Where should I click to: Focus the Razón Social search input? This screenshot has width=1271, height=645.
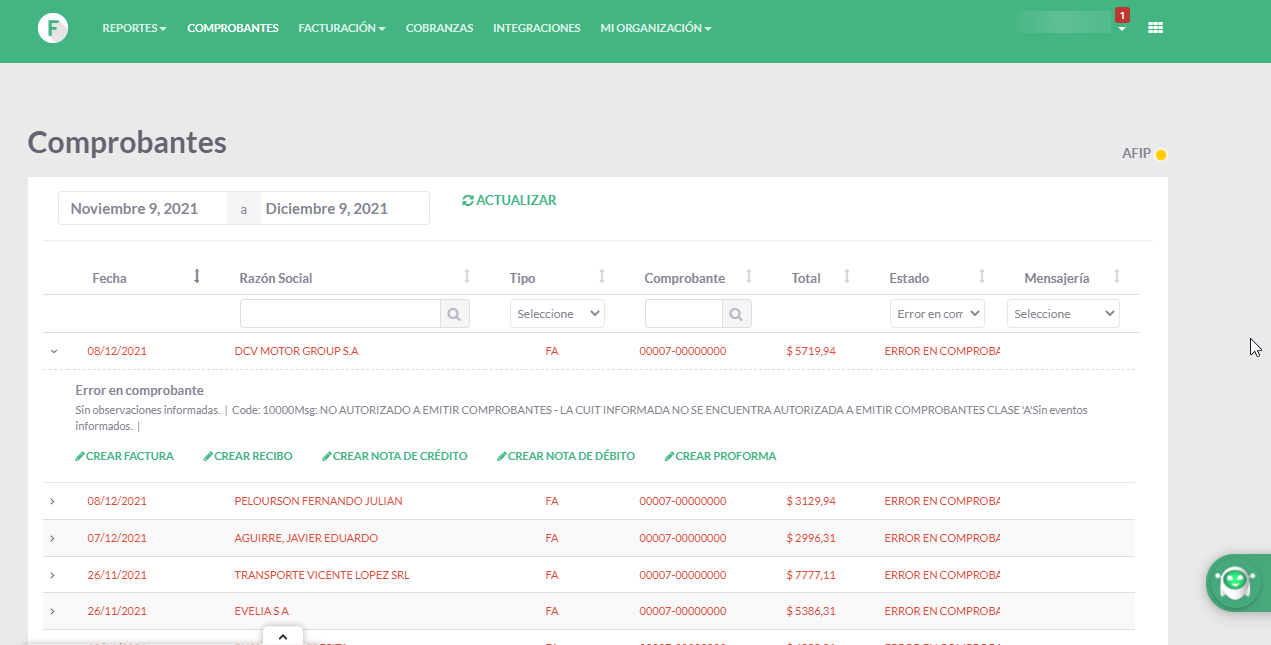(x=340, y=314)
